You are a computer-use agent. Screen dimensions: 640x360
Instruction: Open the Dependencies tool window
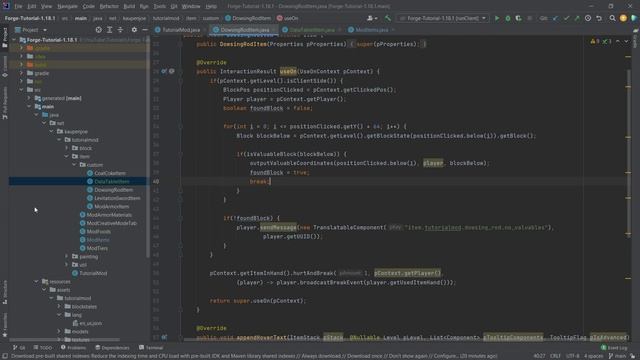(x=112, y=348)
